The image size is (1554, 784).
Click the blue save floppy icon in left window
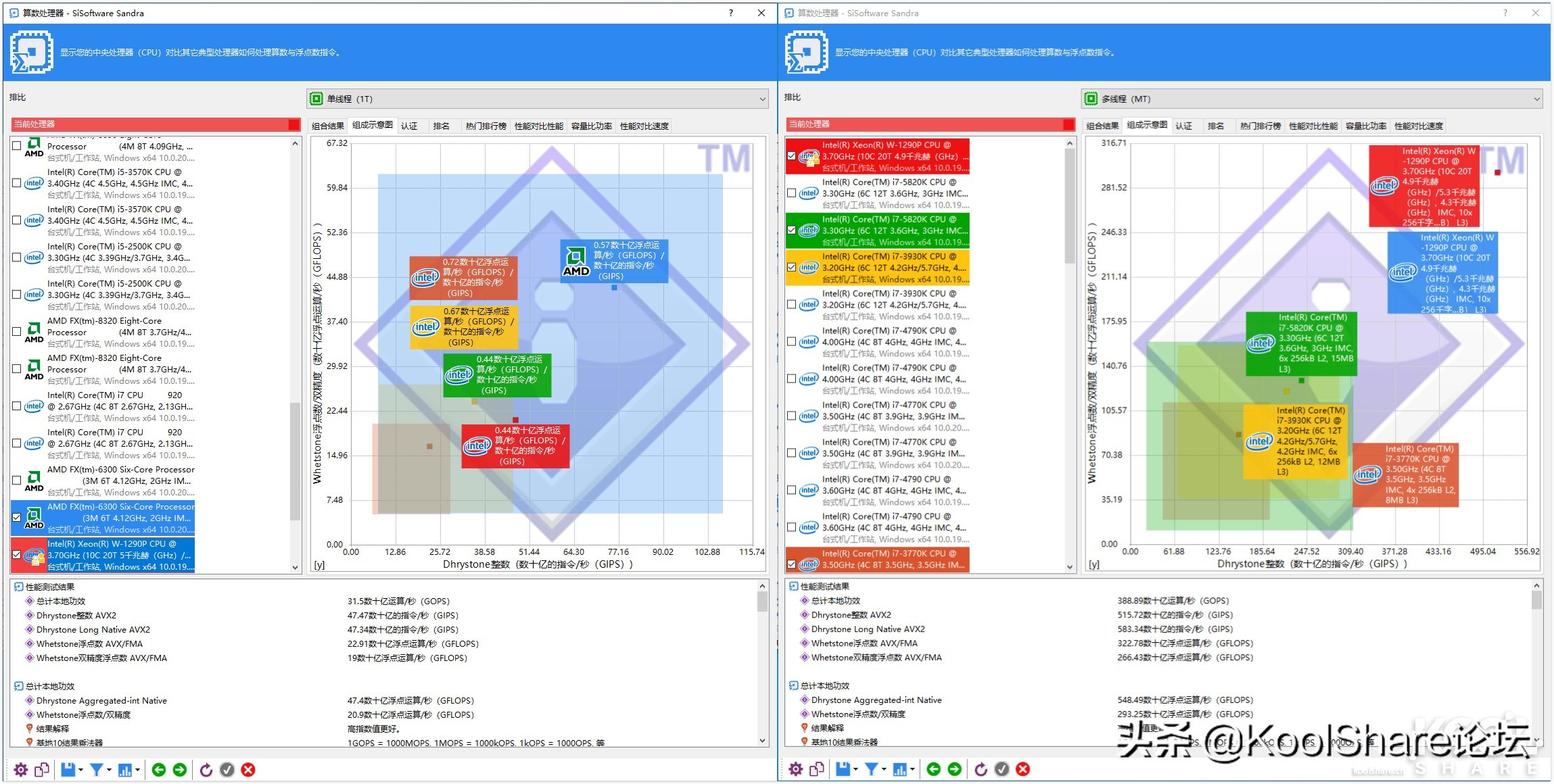pos(68,770)
